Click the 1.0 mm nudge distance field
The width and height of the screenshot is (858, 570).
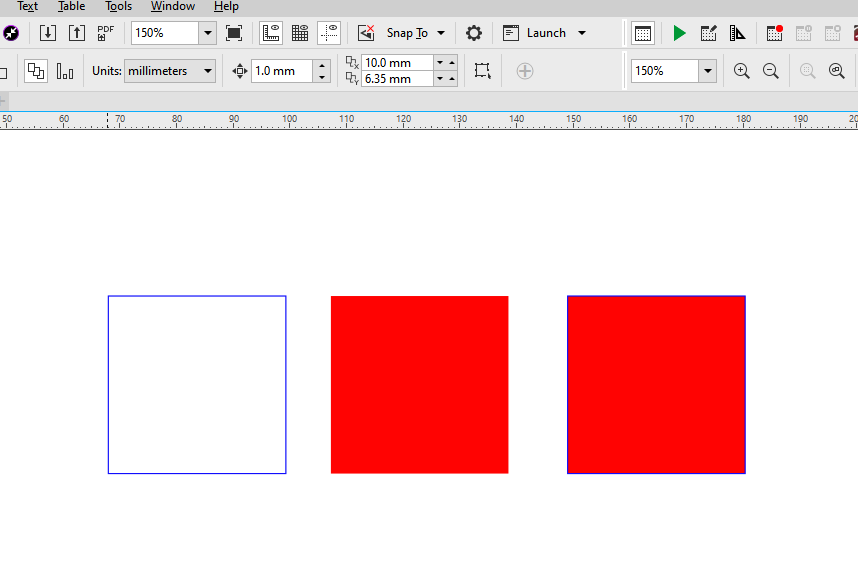[x=282, y=71]
